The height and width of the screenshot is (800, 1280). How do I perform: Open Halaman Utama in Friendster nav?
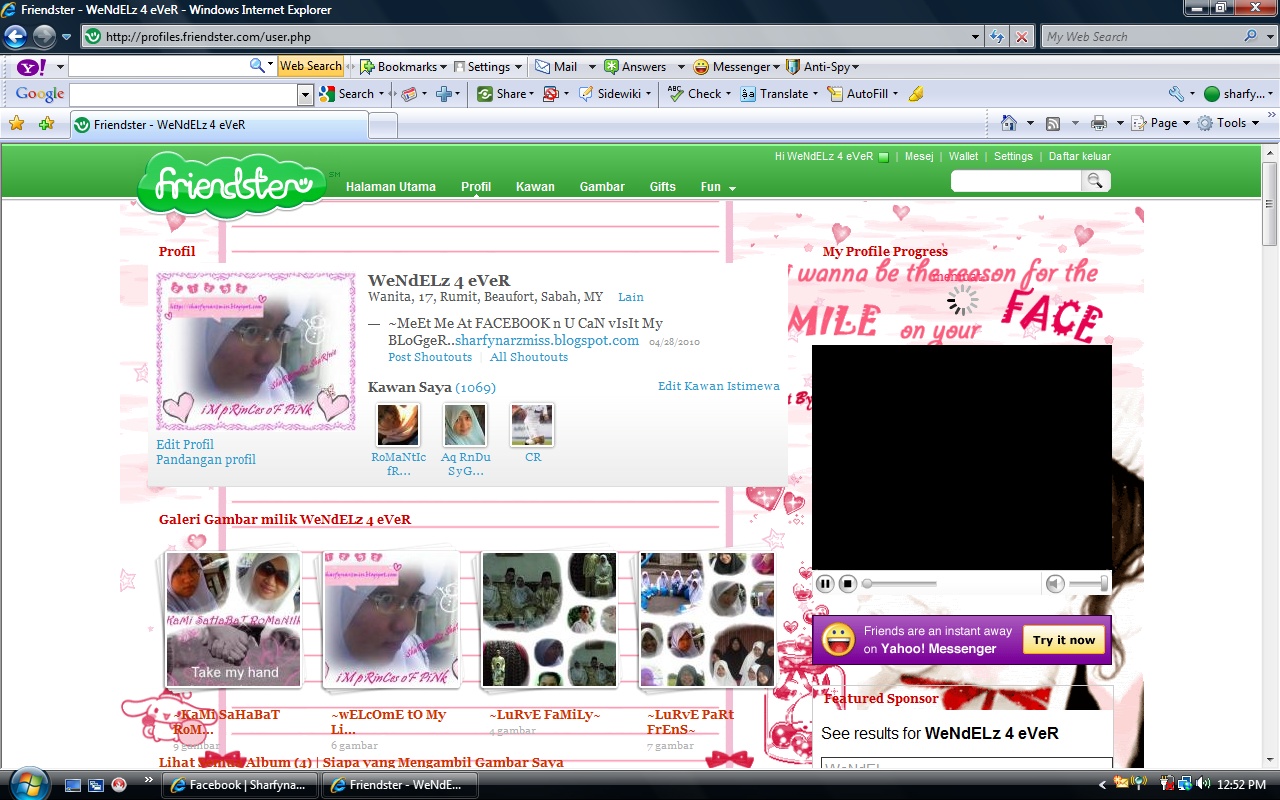(391, 187)
